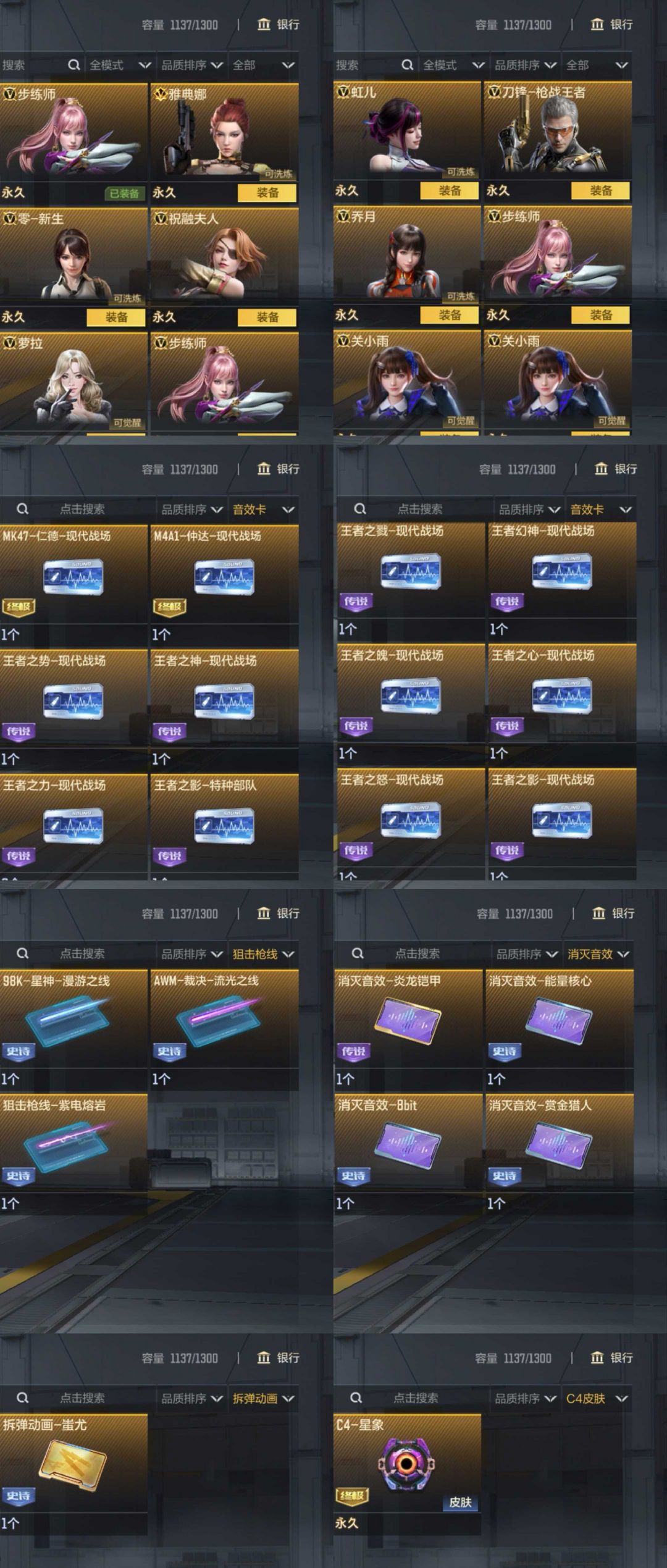Select the MK47-仁德-现代战场 sound card icon

coord(73,577)
